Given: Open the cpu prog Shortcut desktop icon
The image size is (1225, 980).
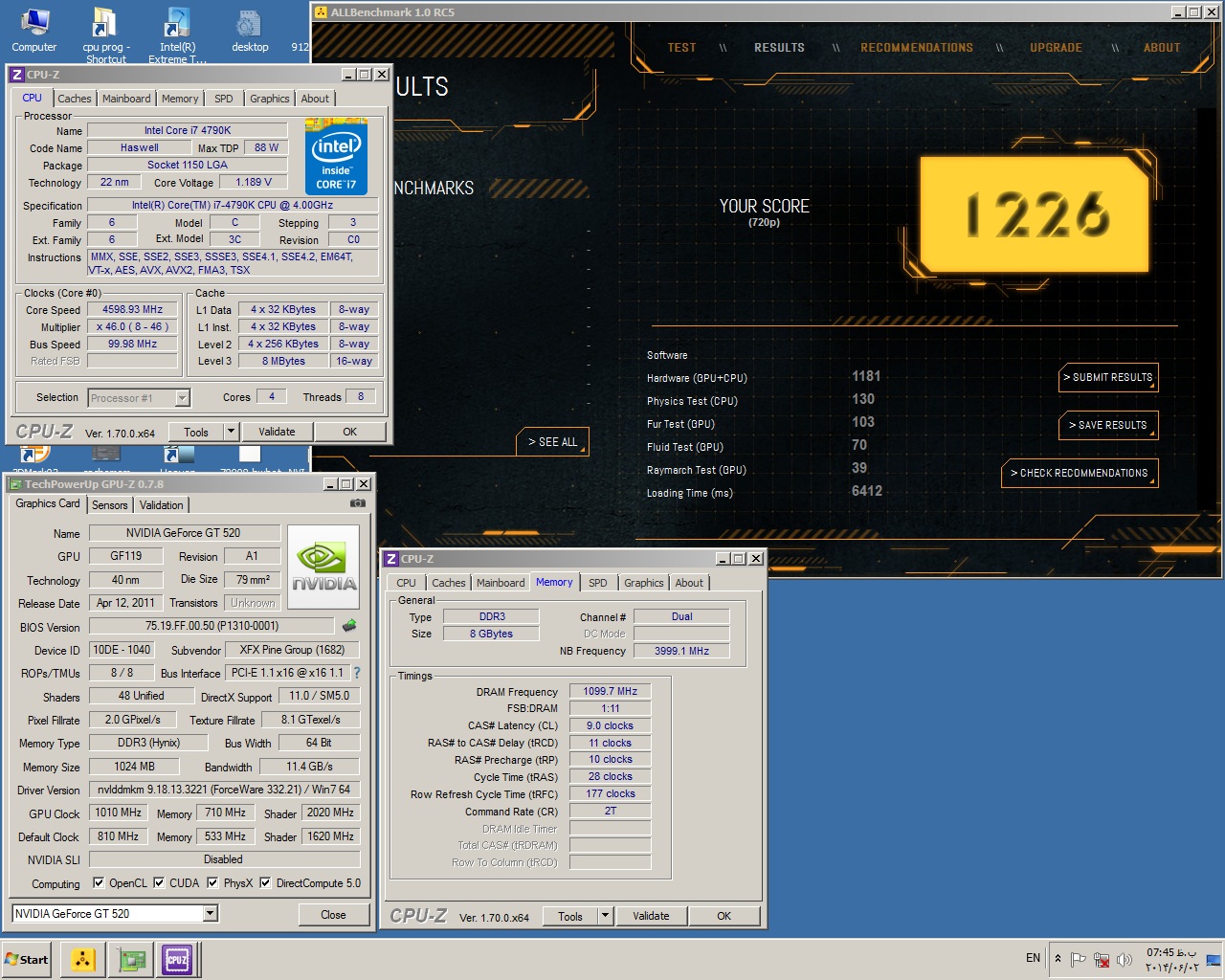Looking at the screenshot, I should pyautogui.click(x=105, y=33).
